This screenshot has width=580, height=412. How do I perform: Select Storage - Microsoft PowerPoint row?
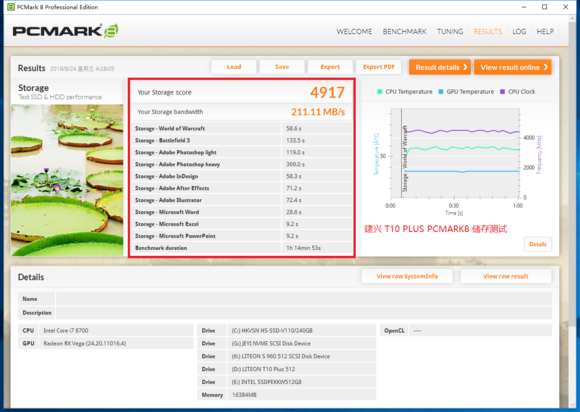point(242,236)
